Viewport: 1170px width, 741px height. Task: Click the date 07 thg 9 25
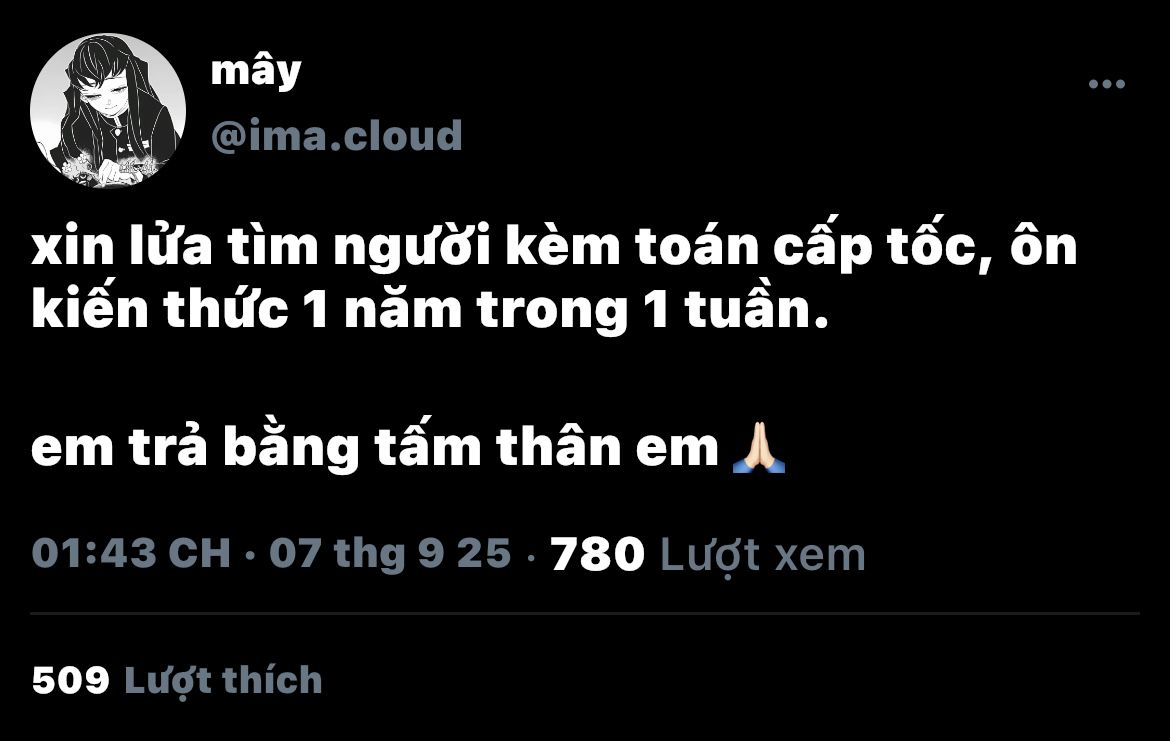[x=390, y=554]
